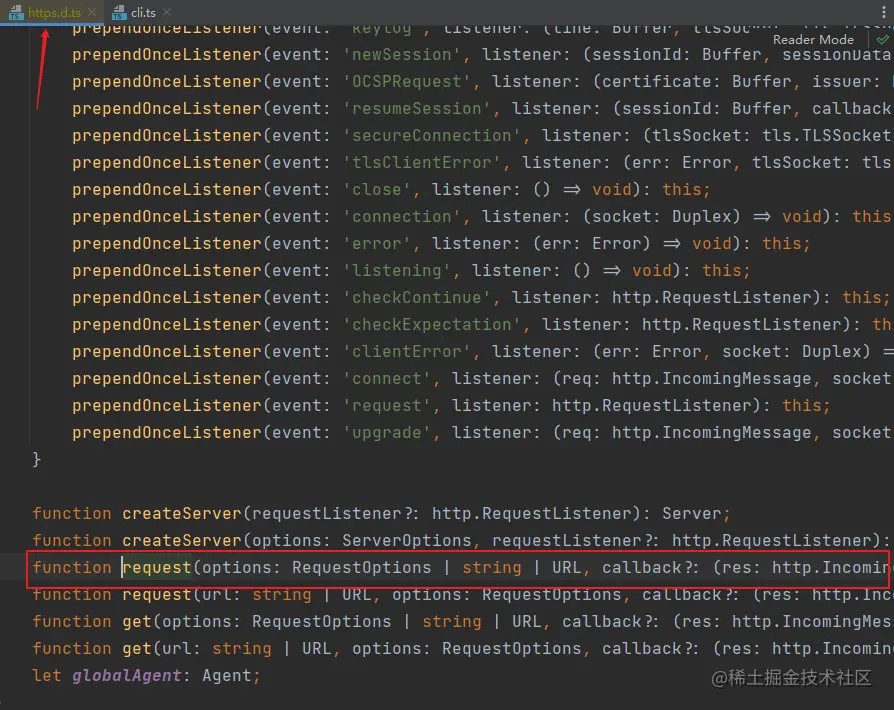This screenshot has width=894, height=710.
Task: Click the request function name on highlighted line
Action: [x=157, y=567]
